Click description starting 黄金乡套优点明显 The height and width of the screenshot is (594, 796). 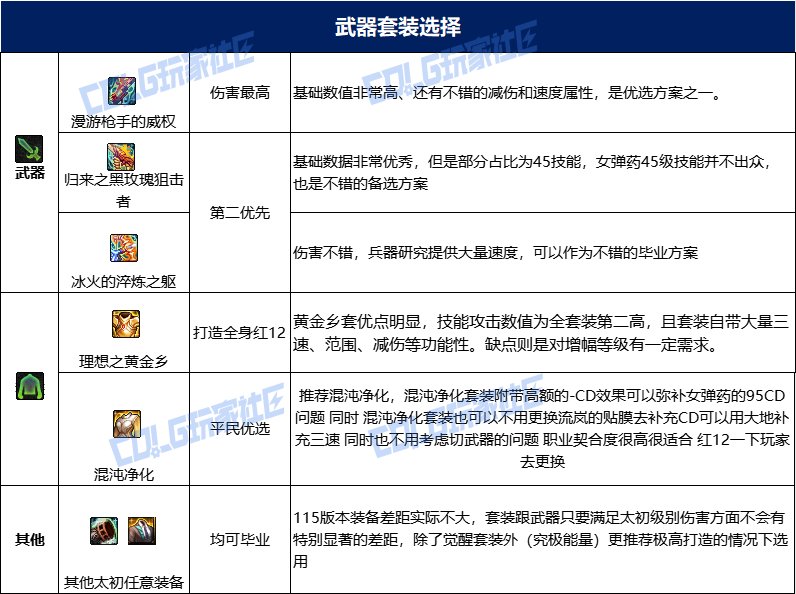pos(541,333)
